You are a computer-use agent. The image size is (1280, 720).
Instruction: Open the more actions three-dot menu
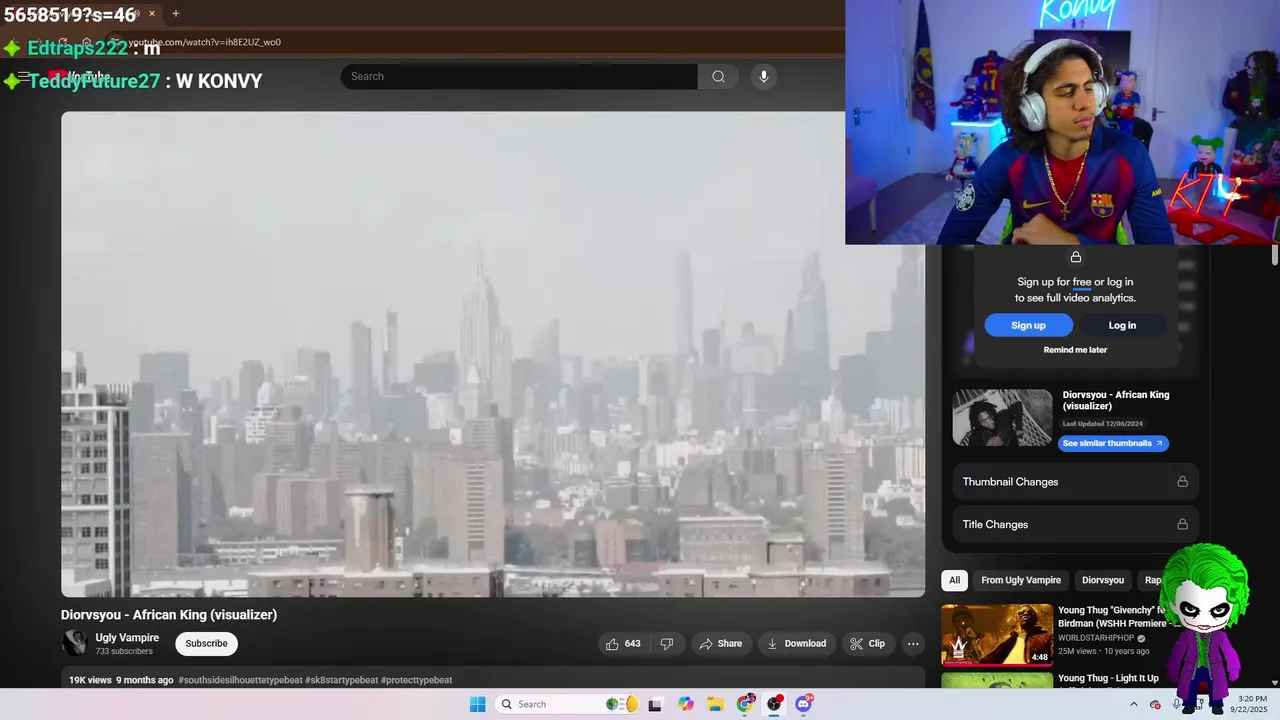pos(913,644)
